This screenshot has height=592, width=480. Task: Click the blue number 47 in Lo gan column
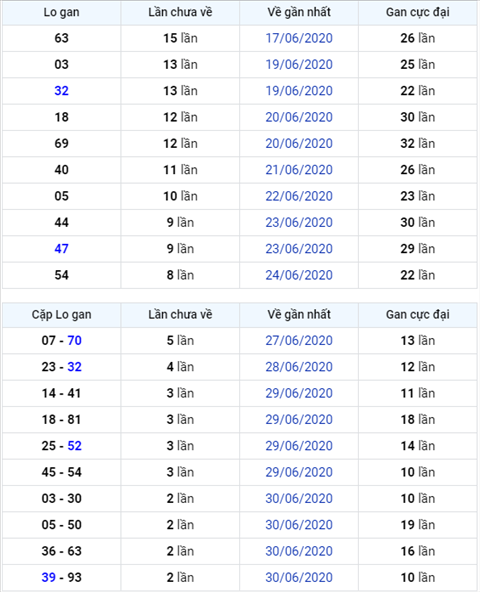pos(62,249)
